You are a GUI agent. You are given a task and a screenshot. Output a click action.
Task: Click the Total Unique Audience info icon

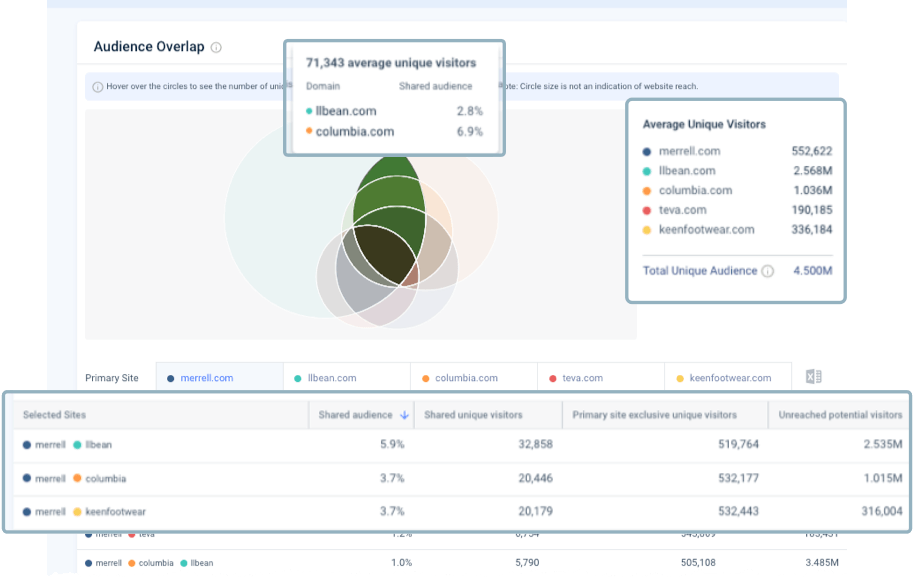[767, 271]
